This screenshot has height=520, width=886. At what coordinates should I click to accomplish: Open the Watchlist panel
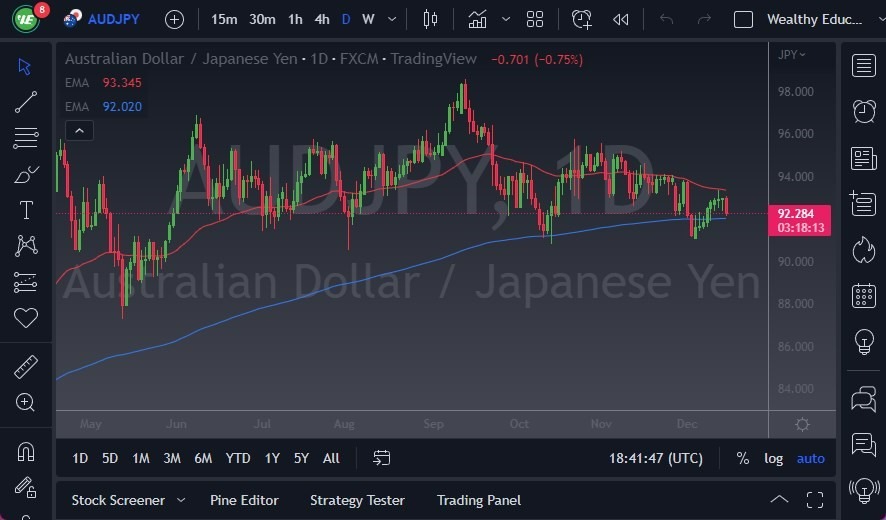(863, 66)
